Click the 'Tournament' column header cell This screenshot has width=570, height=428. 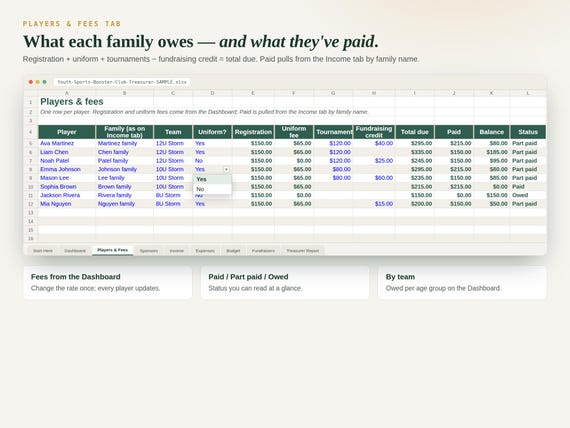(x=333, y=132)
